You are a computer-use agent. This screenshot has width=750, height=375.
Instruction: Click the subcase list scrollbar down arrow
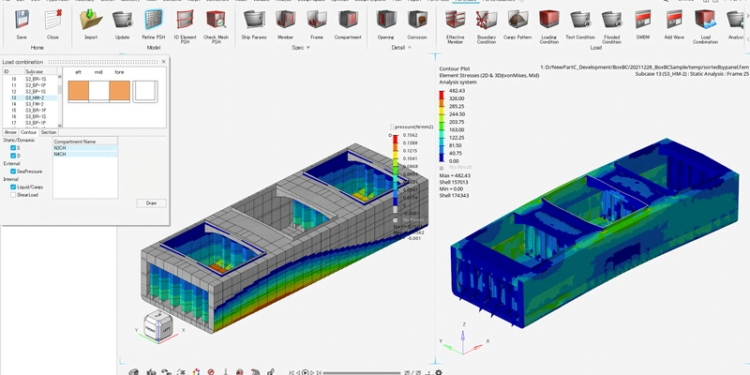point(60,125)
